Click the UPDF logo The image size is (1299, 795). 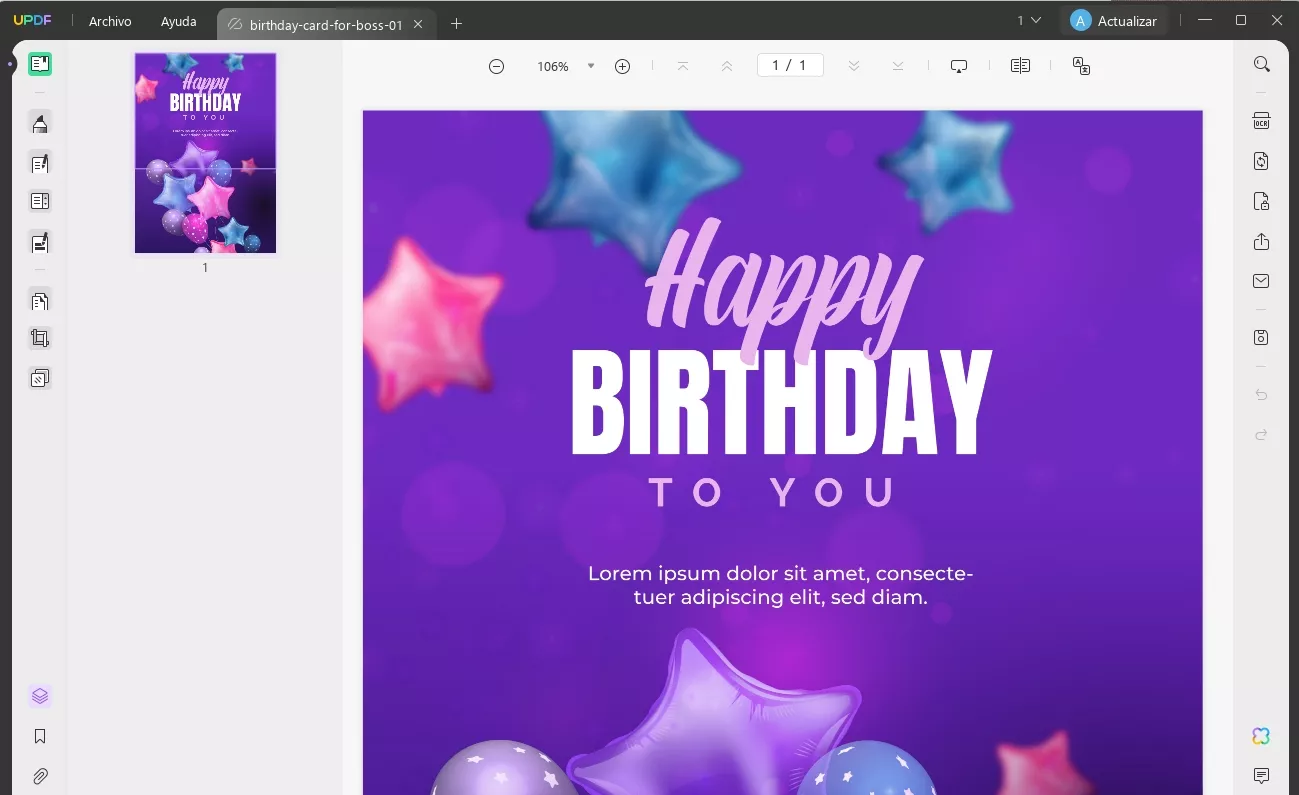[32, 21]
